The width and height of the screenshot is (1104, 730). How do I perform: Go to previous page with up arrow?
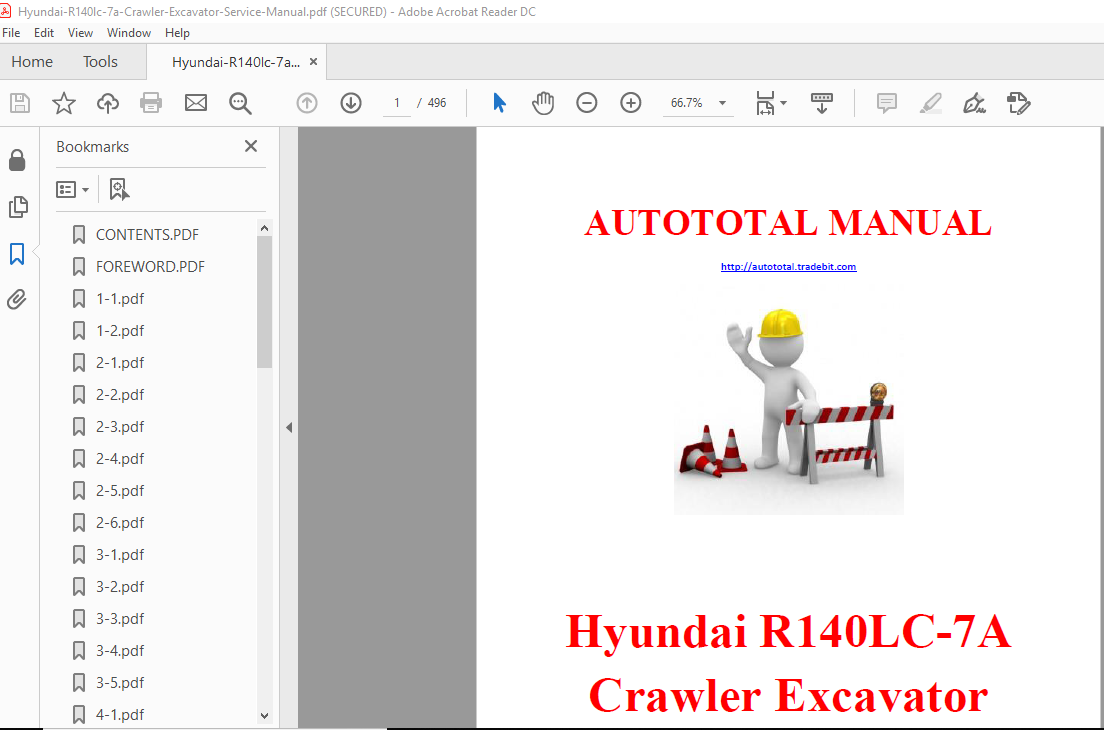[x=307, y=103]
